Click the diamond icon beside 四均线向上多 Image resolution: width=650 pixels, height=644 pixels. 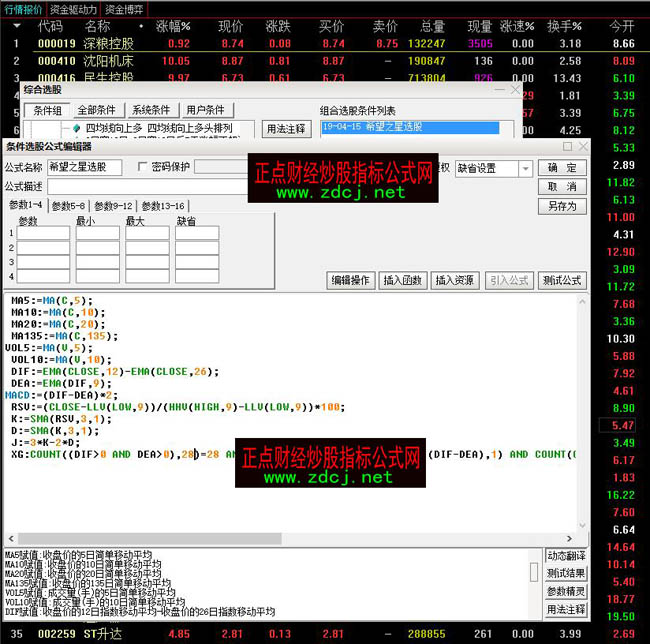coord(76,129)
